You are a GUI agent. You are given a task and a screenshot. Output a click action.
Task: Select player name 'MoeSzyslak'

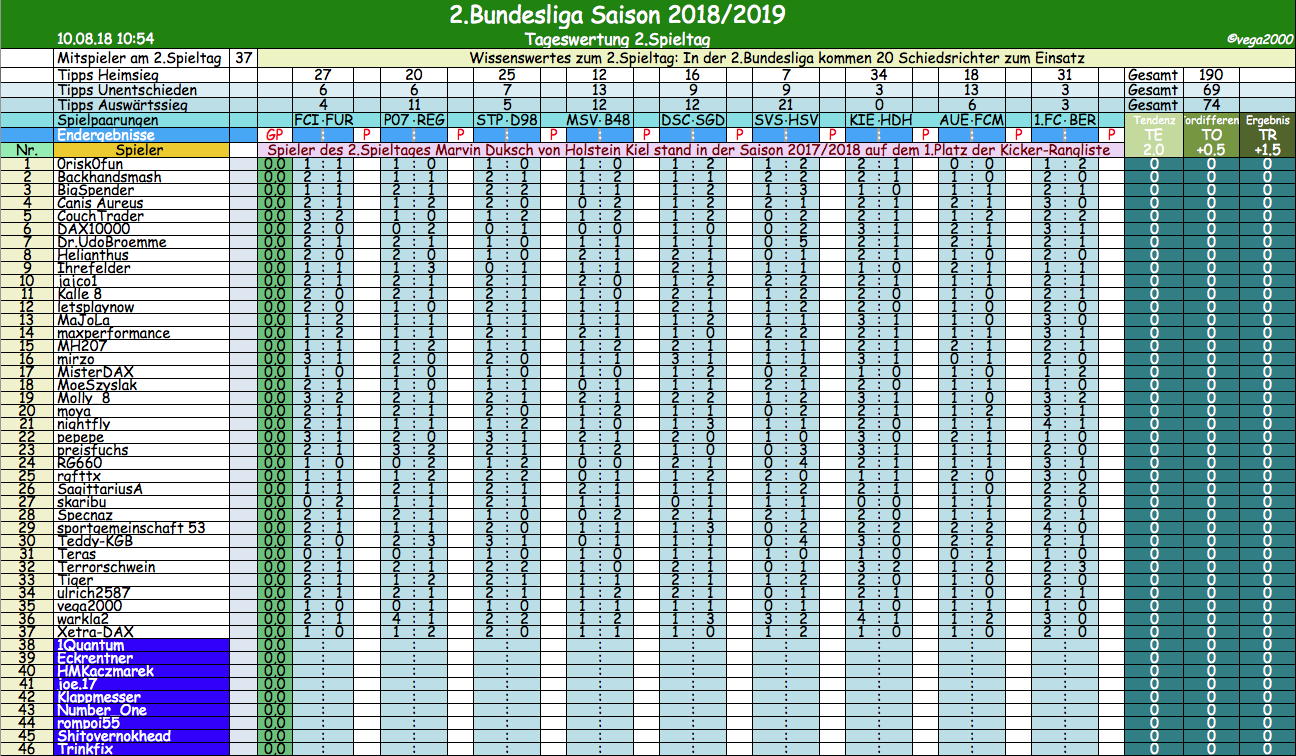tap(97, 385)
